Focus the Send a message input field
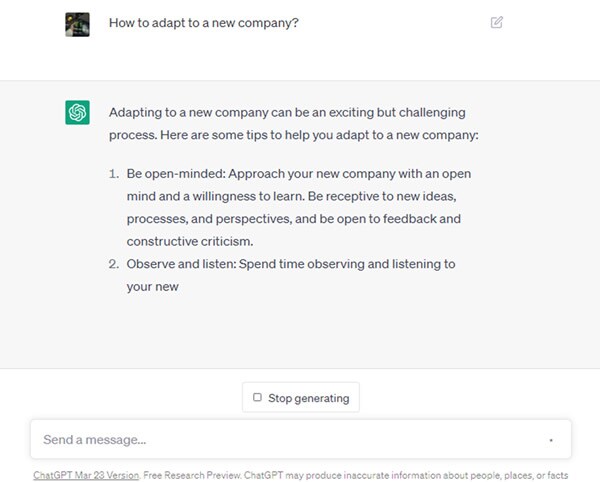600x482 pixels. tap(290, 440)
